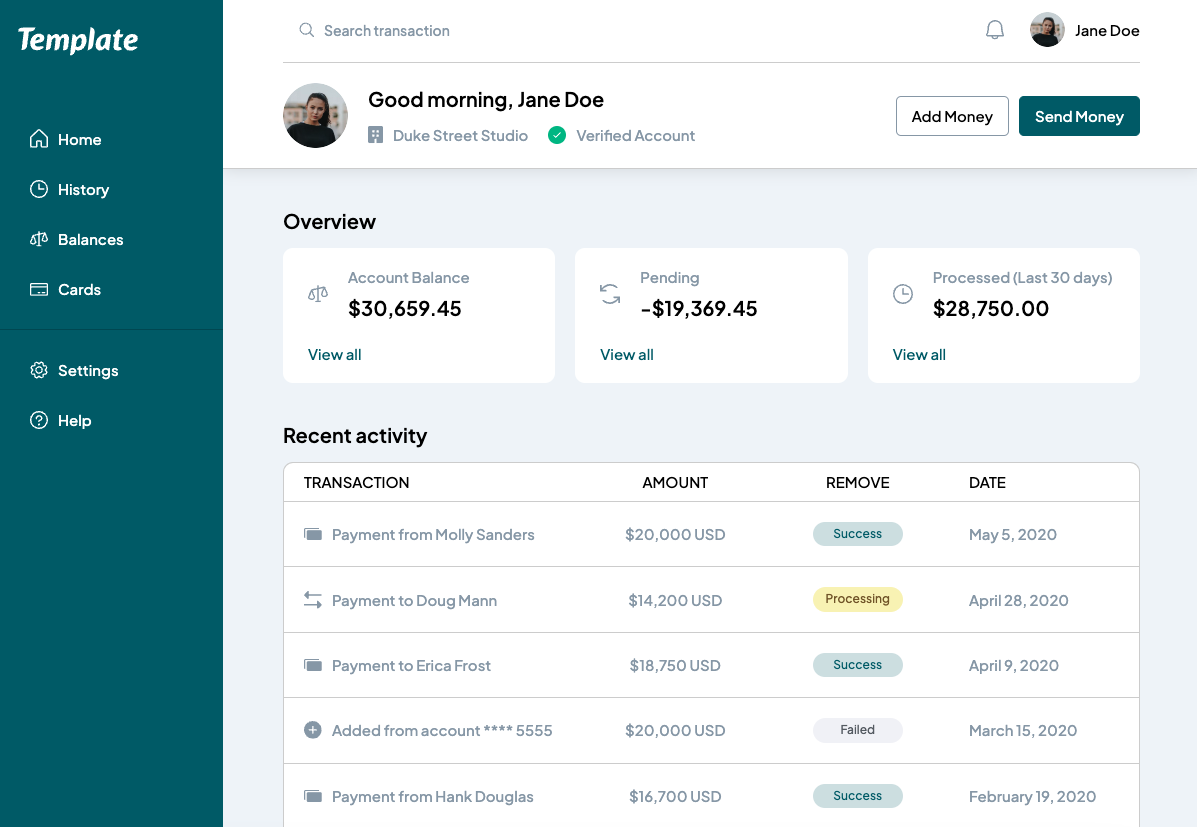Click the Success badge on Erica Frost payment
The width and height of the screenshot is (1197, 827).
pos(857,664)
